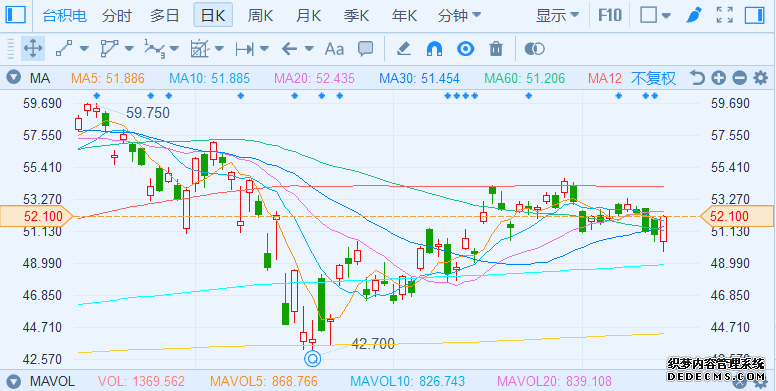
Task: Click the minus zoom-out icon
Action: (x=739, y=78)
